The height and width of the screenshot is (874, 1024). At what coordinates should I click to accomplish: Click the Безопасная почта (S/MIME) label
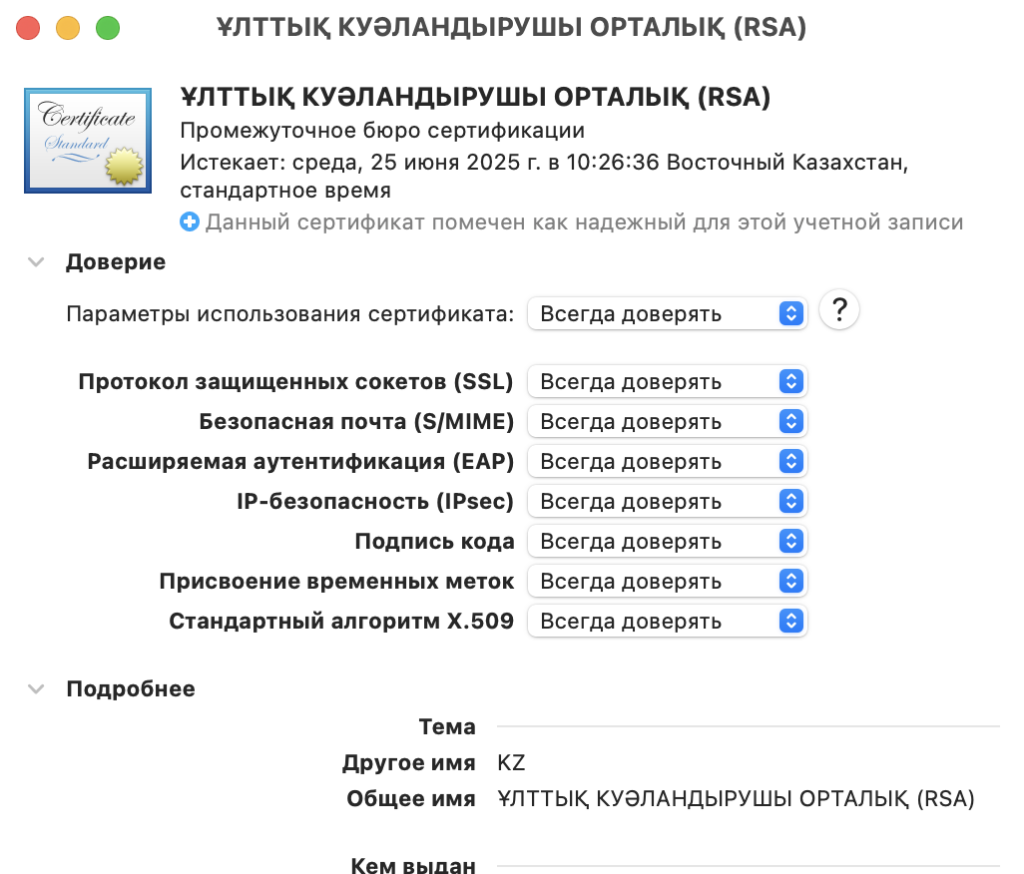click(357, 421)
